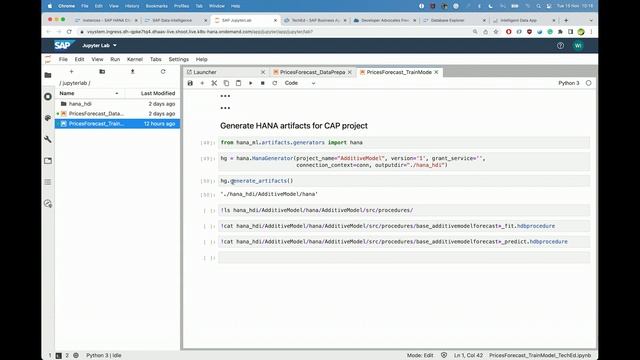Image resolution: width=640 pixels, height=360 pixels.
Task: Save the notebook with the disk icon
Action: (190, 83)
